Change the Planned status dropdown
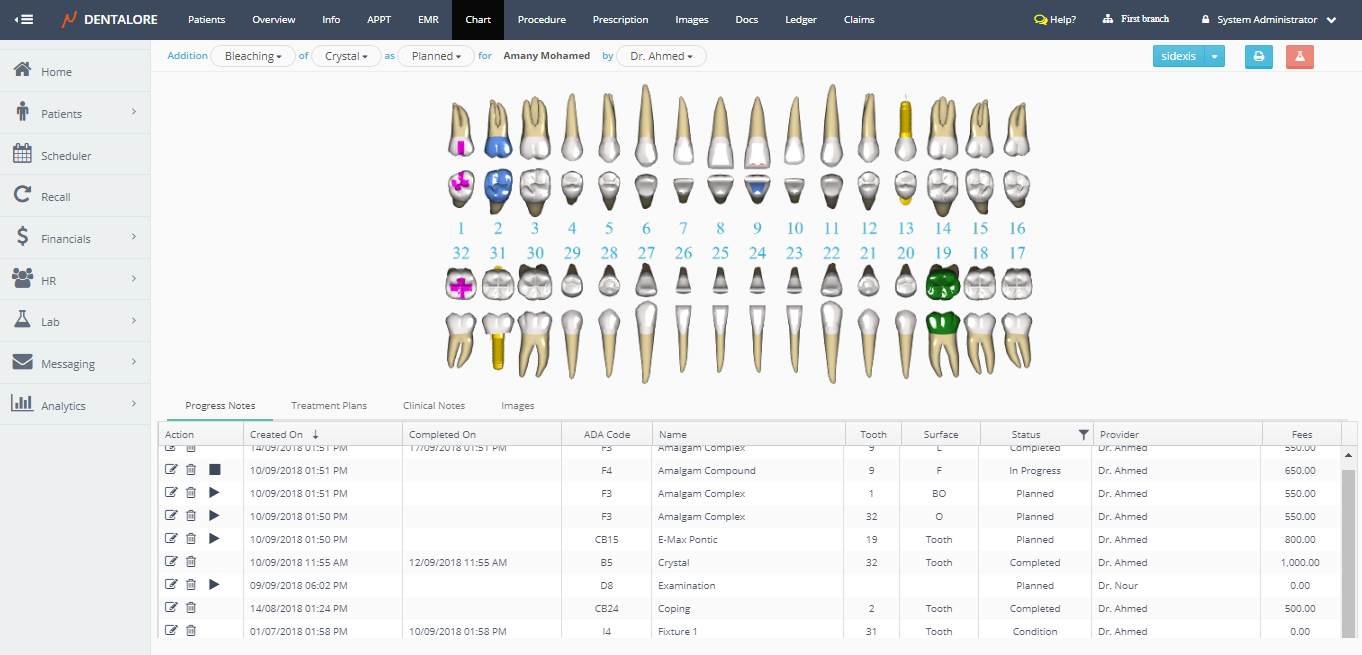Viewport: 1362px width, 655px height. 436,57
